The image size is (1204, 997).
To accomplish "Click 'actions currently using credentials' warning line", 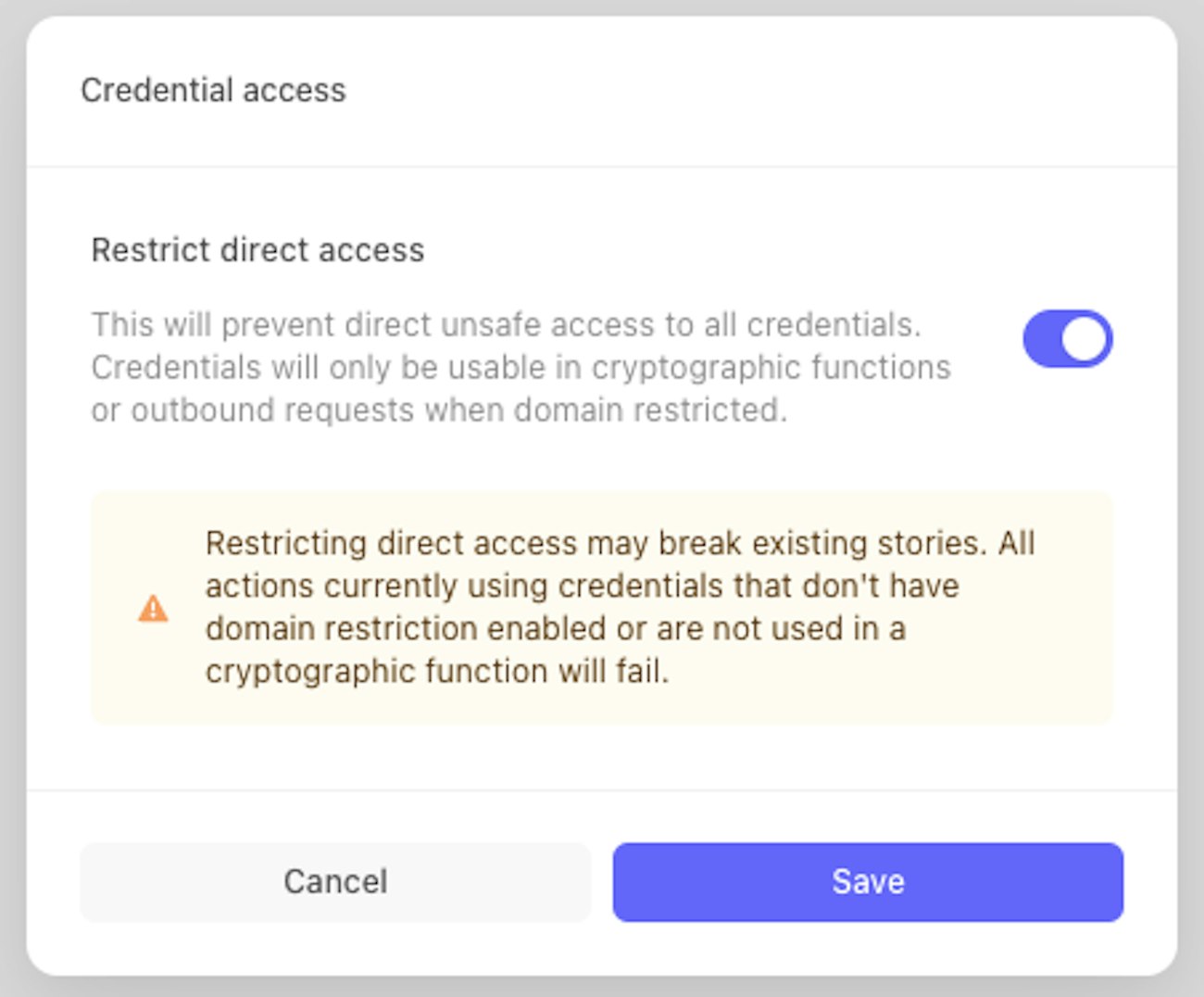I will pos(582,586).
